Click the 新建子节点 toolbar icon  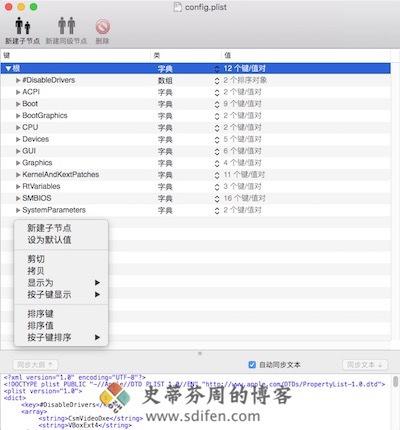pos(23,26)
